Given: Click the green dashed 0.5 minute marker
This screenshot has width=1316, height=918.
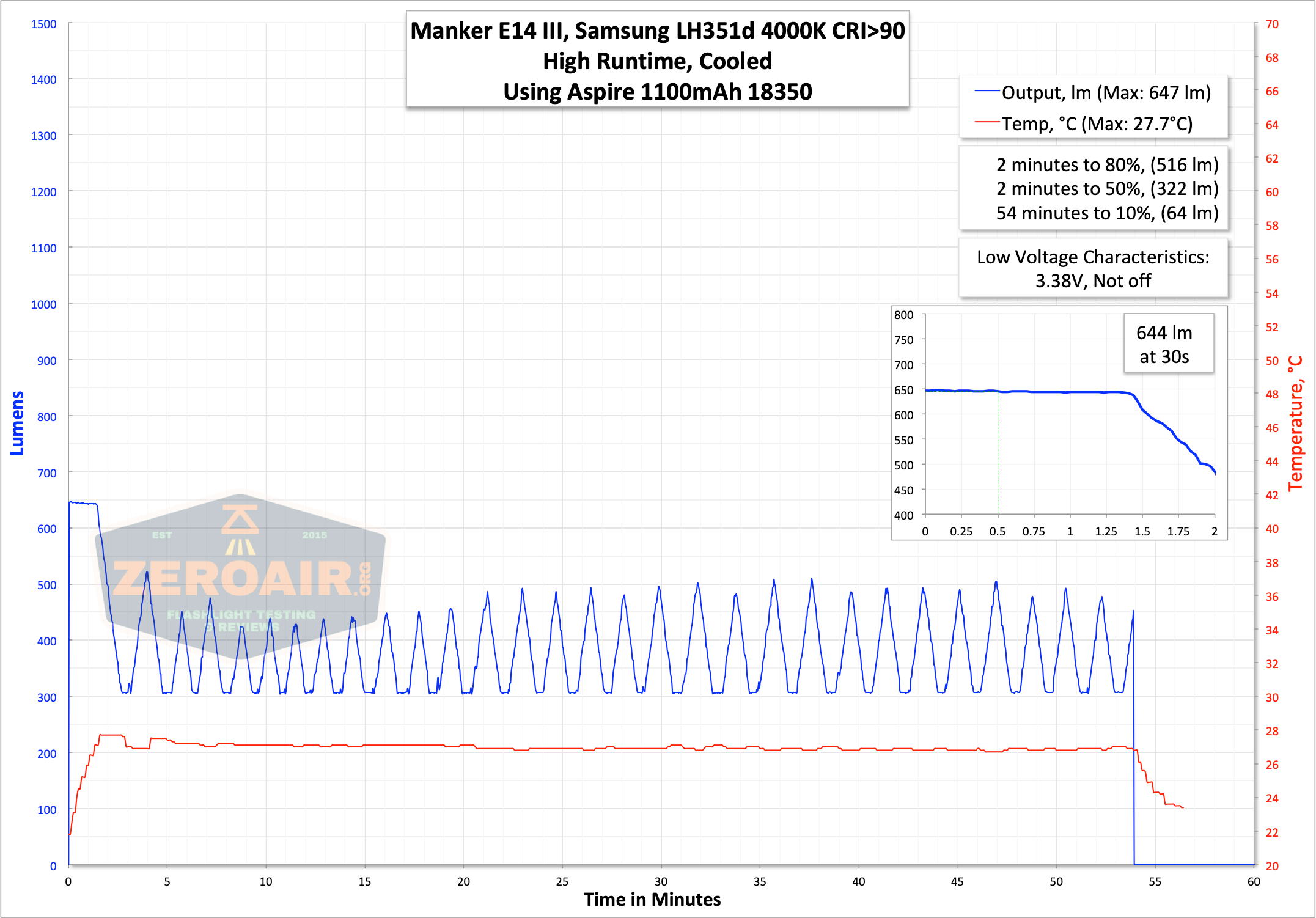Looking at the screenshot, I should click(x=998, y=453).
